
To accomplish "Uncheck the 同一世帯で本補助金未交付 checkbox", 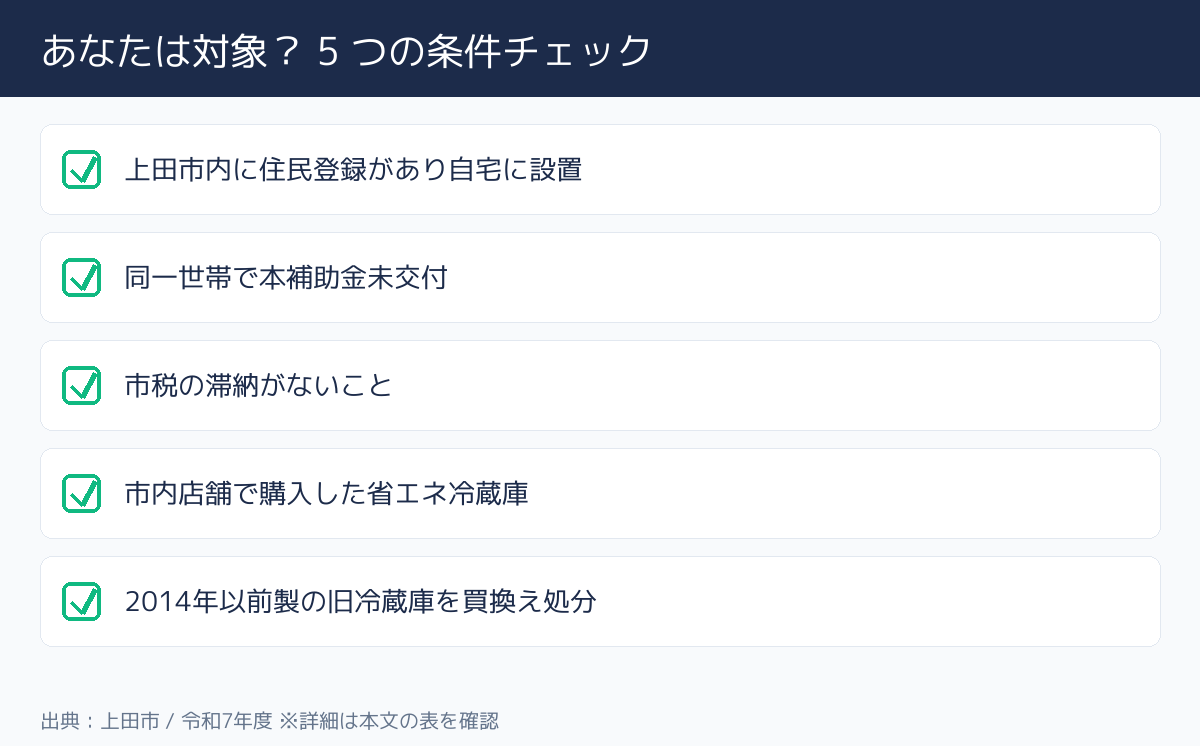I will point(81,278).
